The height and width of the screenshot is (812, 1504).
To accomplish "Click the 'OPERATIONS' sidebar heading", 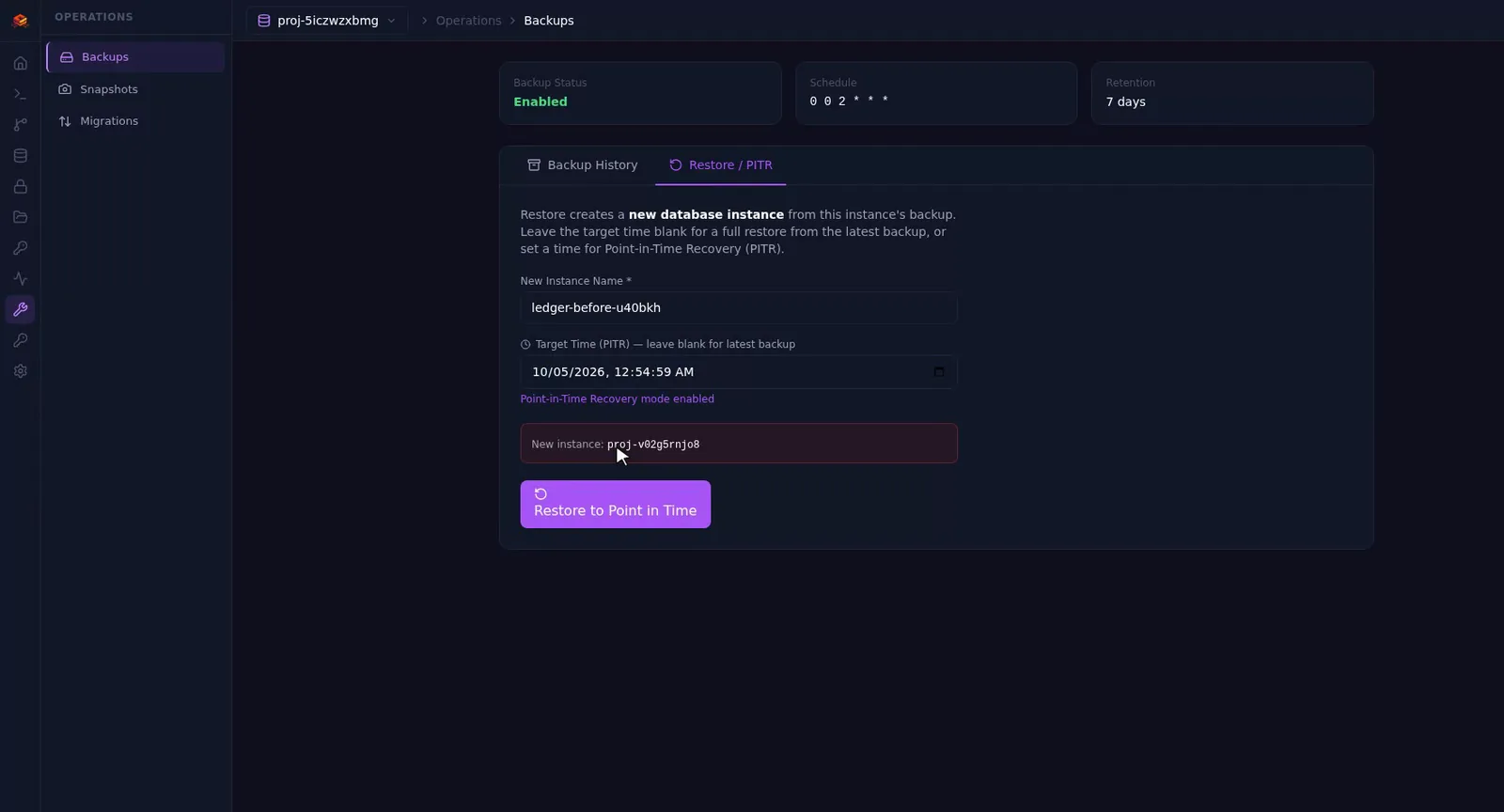I will point(94,17).
